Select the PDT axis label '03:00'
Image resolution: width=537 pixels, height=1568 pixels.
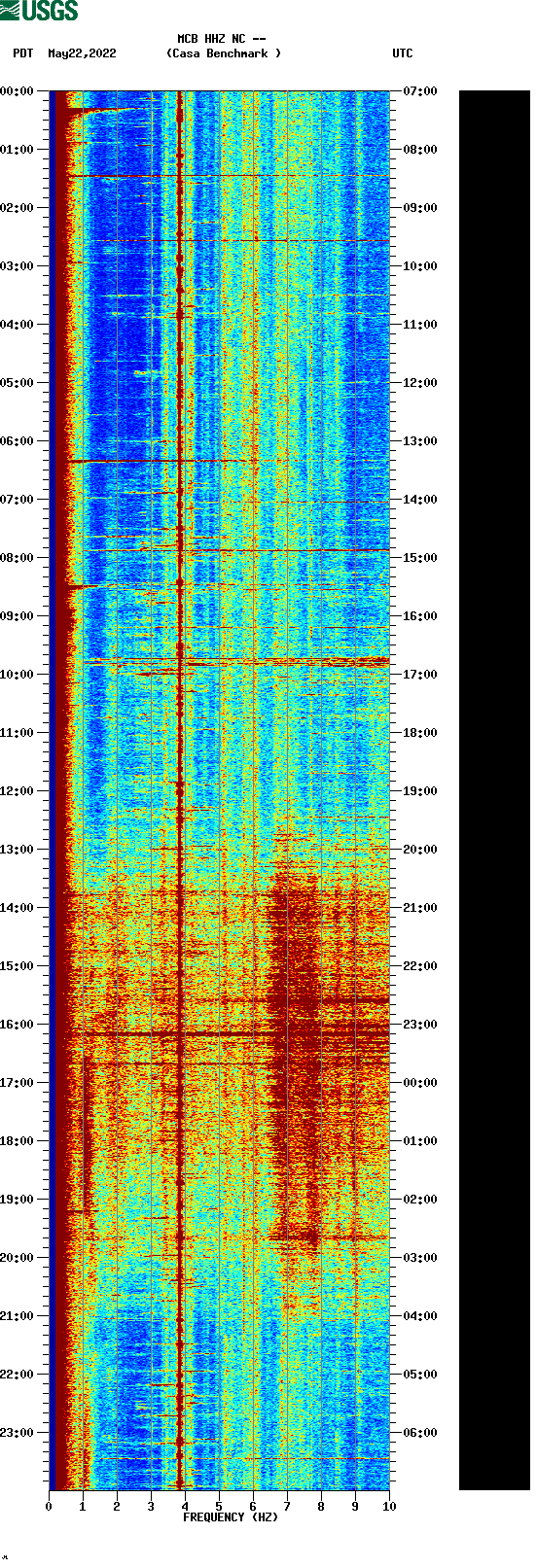point(18,266)
